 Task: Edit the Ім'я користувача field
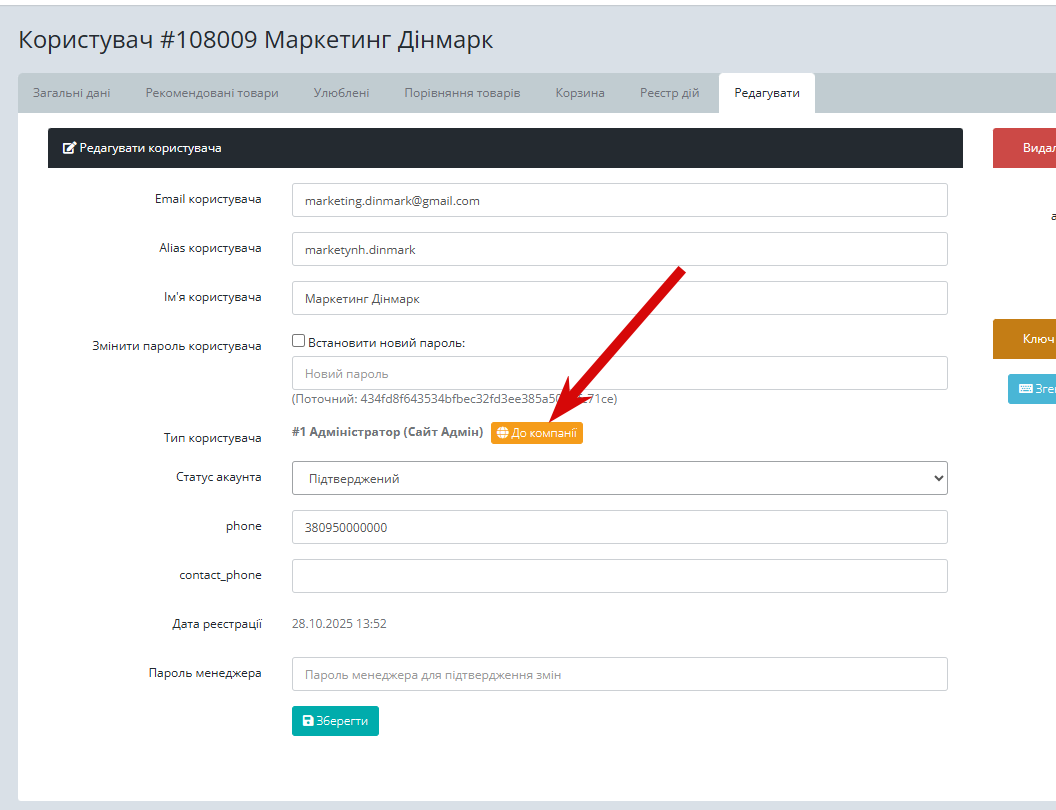[x=620, y=298]
